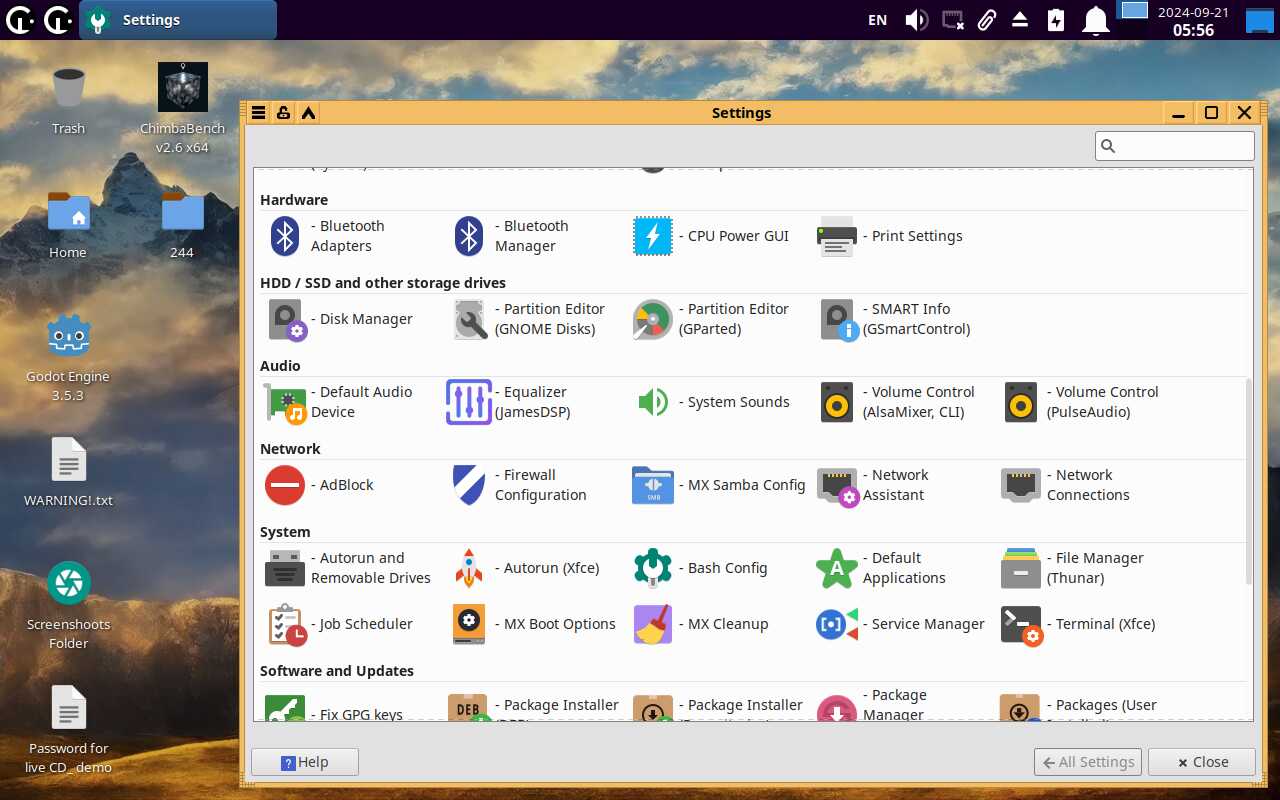Click the vertical scrollbar of settings list
Viewport: 1280px width, 800px height.
[x=1248, y=480]
